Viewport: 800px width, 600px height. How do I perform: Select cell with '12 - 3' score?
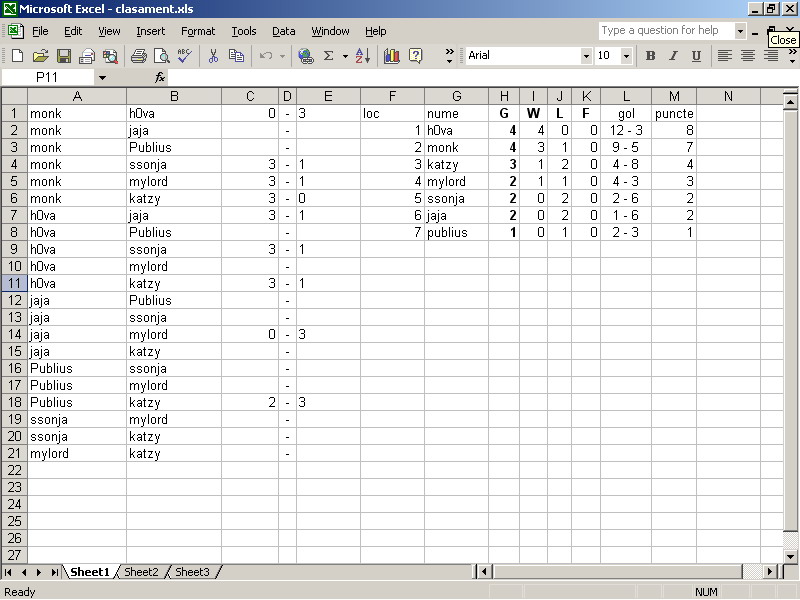tap(626, 130)
